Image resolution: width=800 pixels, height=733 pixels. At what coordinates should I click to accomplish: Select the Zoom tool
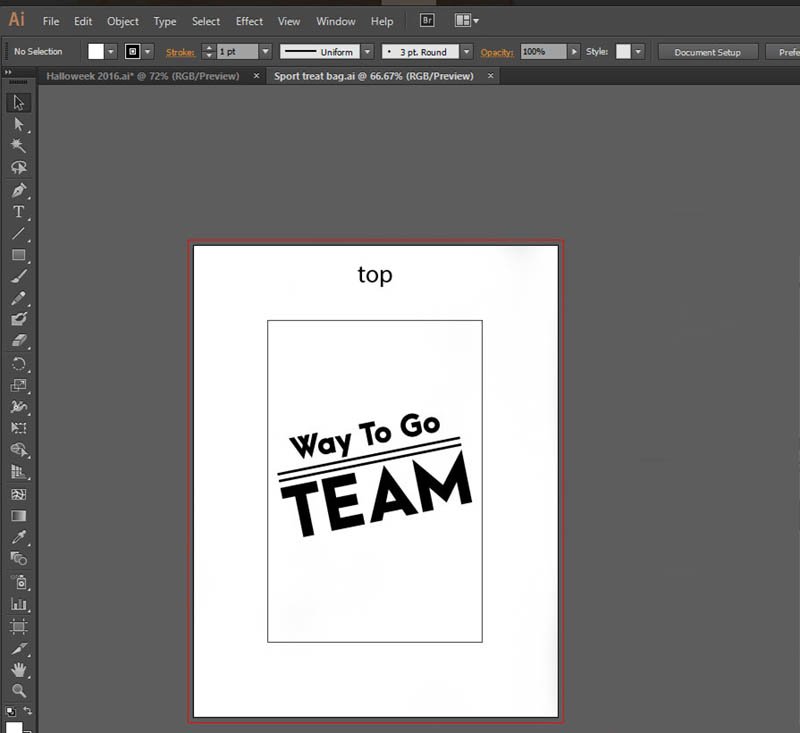pos(18,691)
